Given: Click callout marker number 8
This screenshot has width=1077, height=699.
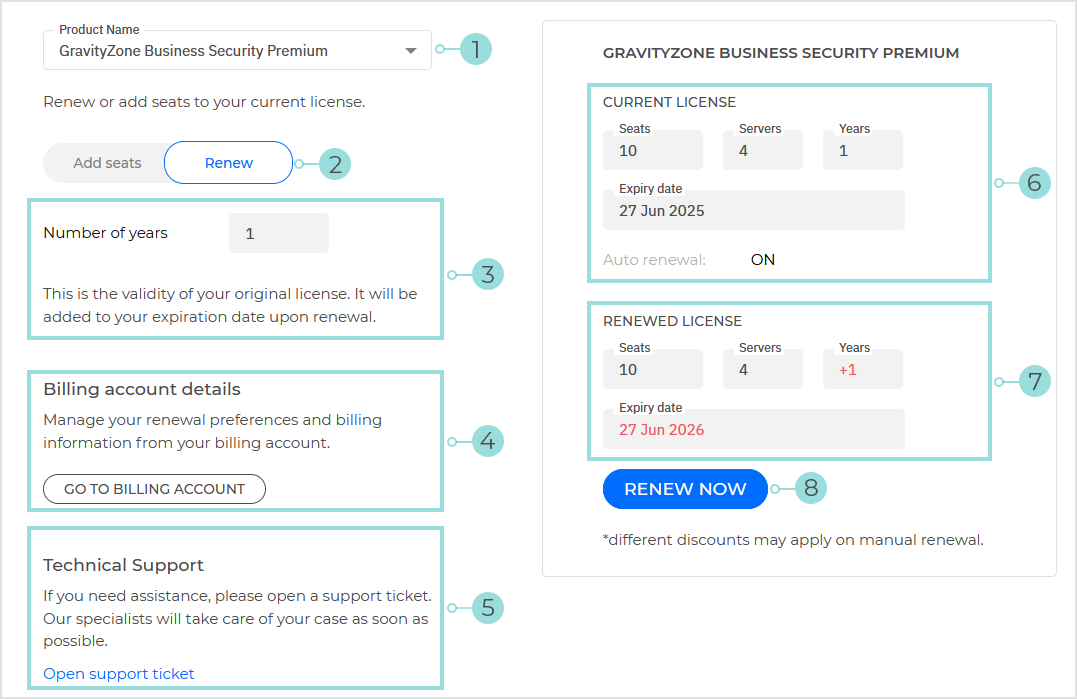Looking at the screenshot, I should click(811, 489).
